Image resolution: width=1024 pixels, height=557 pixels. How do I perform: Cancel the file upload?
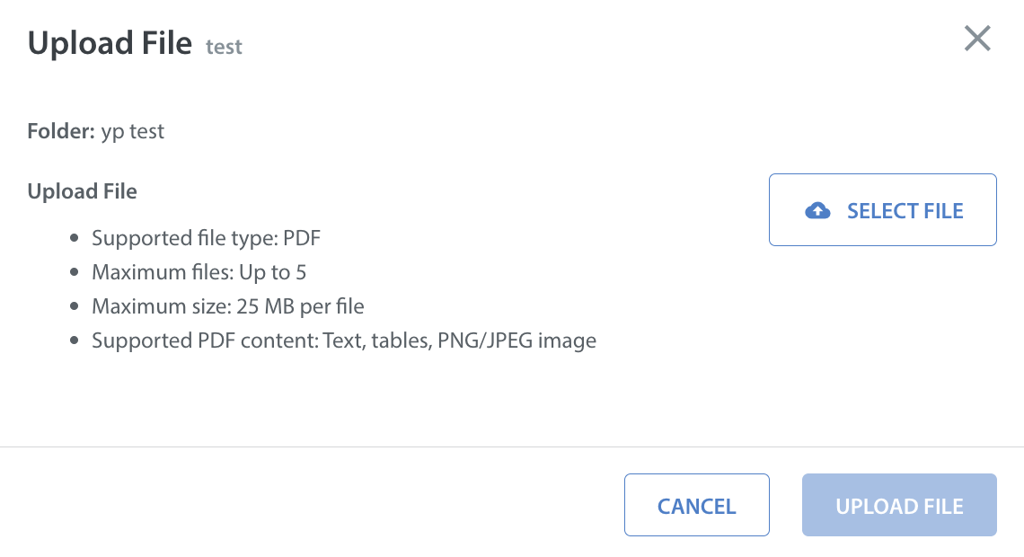click(x=696, y=505)
